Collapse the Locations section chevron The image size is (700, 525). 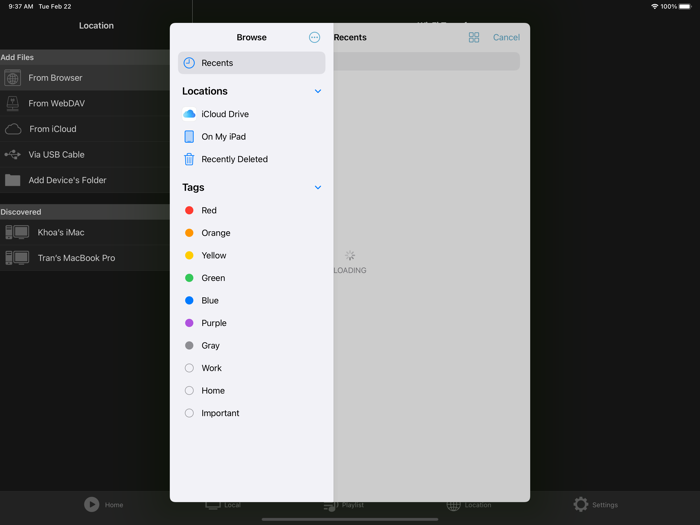pos(318,91)
